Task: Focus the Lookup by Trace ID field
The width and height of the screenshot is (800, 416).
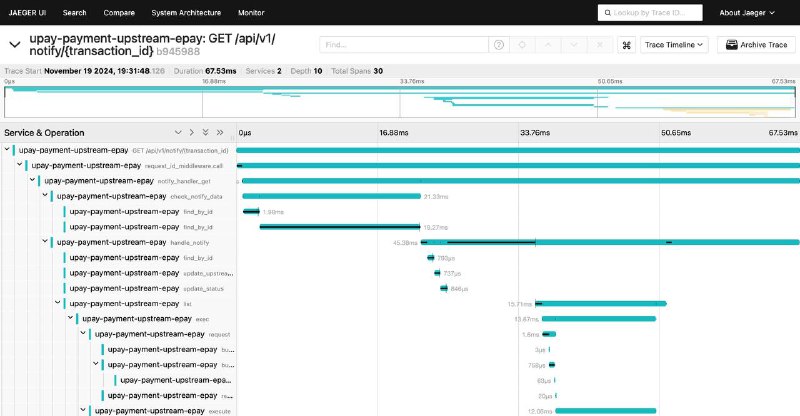Action: [650, 13]
